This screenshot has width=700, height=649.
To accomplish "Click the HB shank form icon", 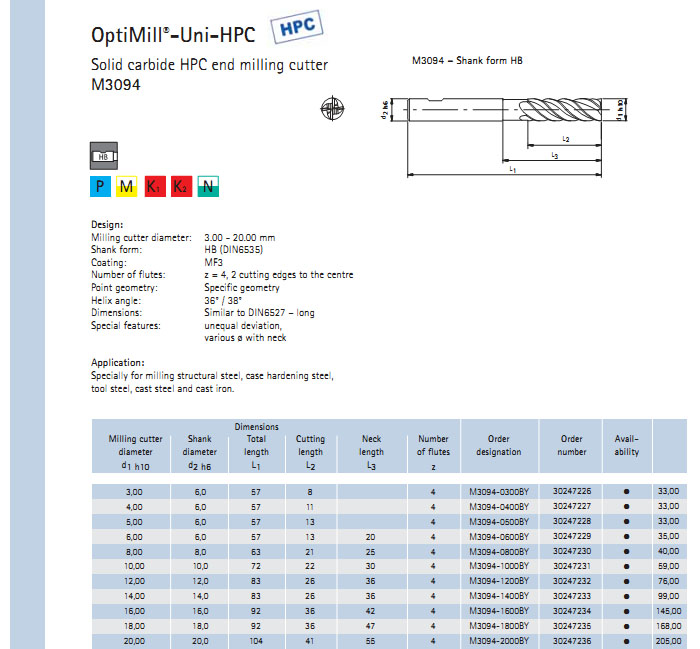I will click(104, 156).
